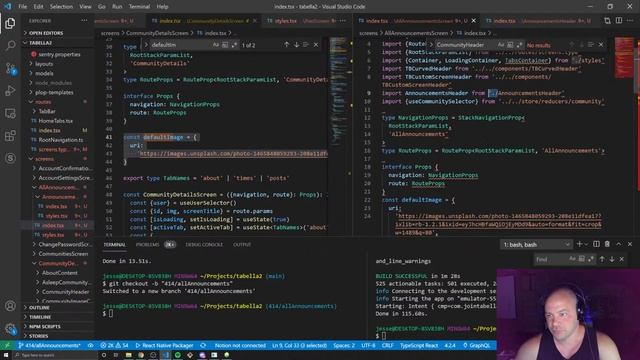Open the File menu
The width and height of the screenshot is (640, 360).
click(22, 7)
